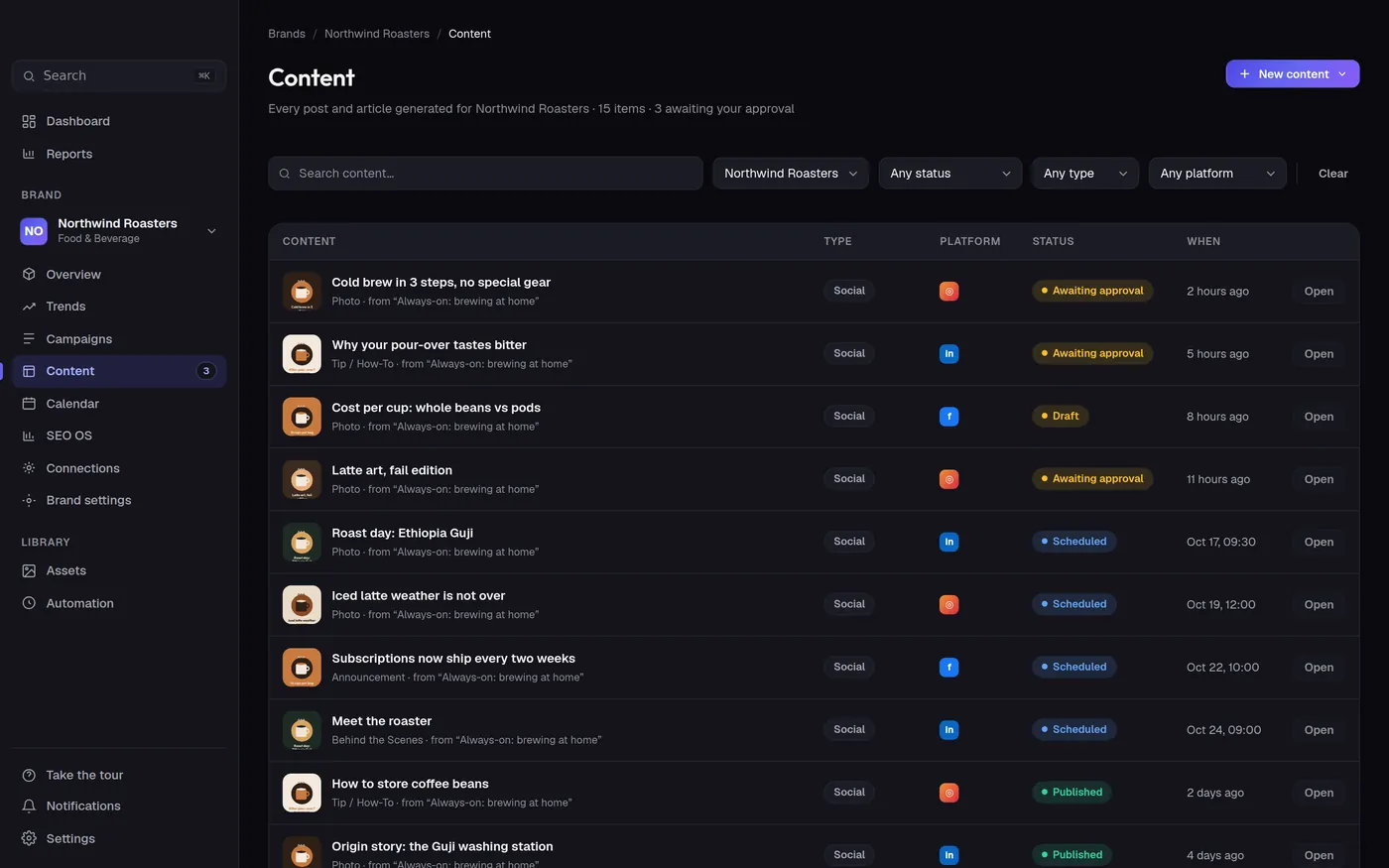Click the Automation clock icon
Viewport: 1389px width, 868px height.
[29, 603]
